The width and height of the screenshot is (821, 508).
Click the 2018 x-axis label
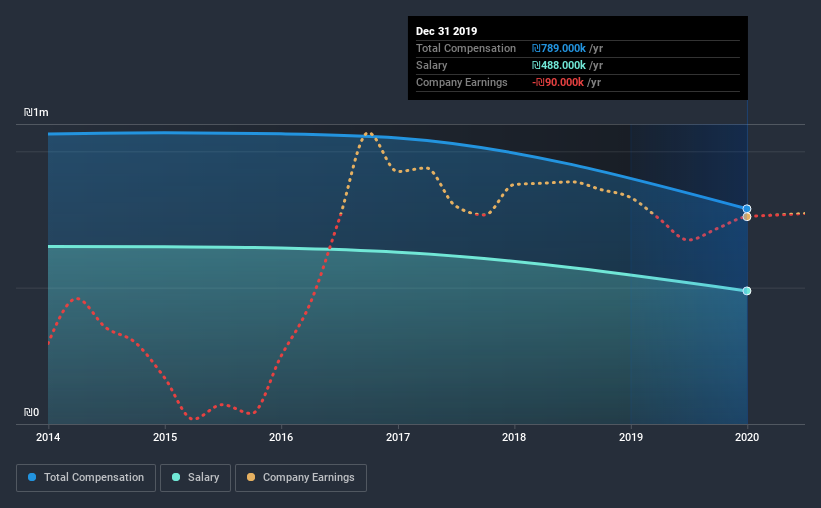click(x=514, y=437)
